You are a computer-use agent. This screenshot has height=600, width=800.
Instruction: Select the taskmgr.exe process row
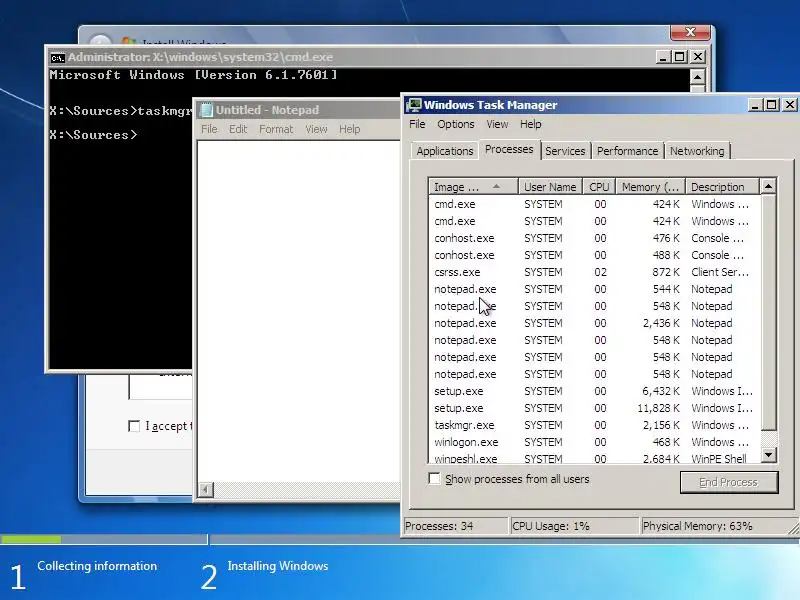coord(594,425)
